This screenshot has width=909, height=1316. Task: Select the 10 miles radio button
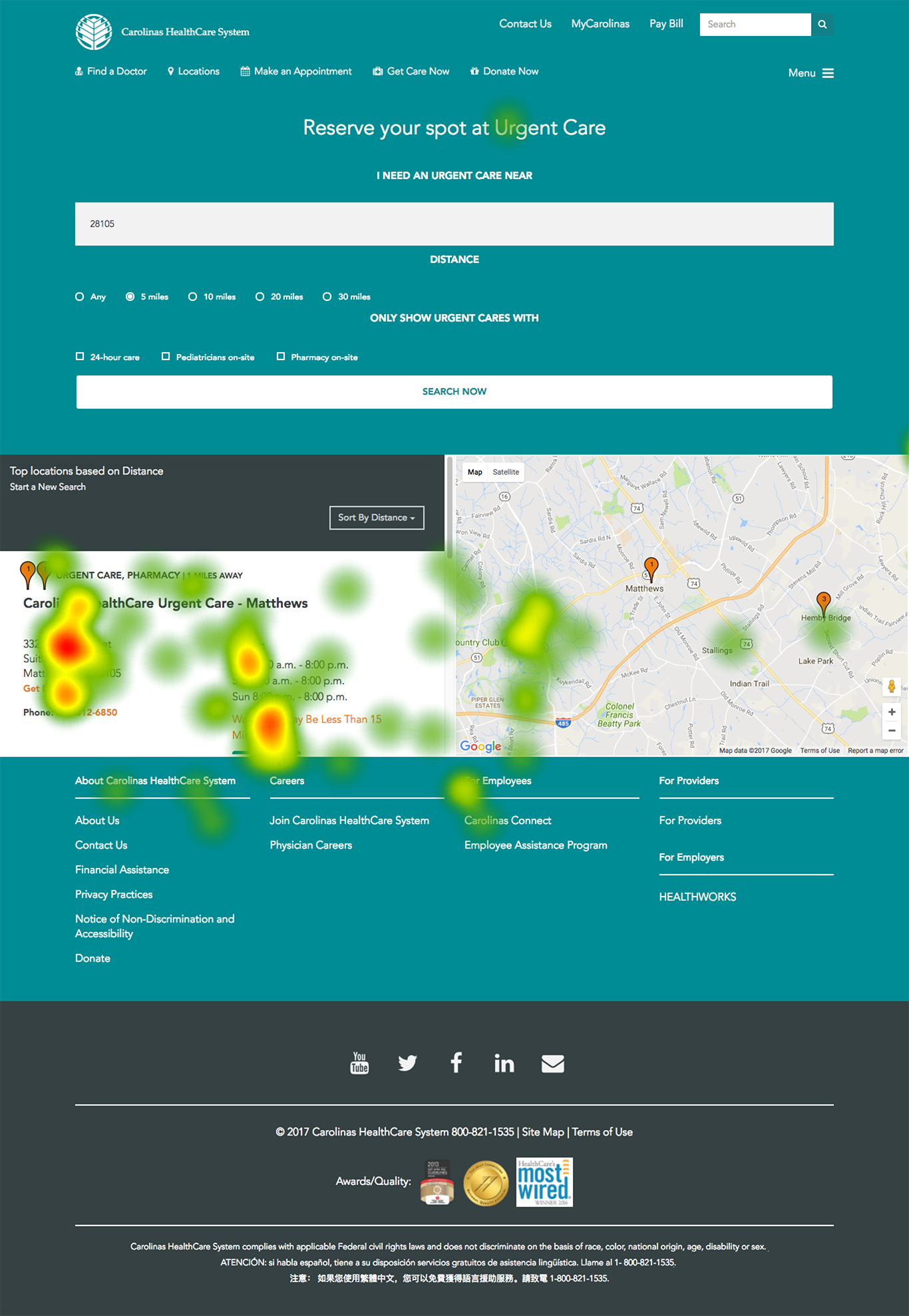click(193, 297)
